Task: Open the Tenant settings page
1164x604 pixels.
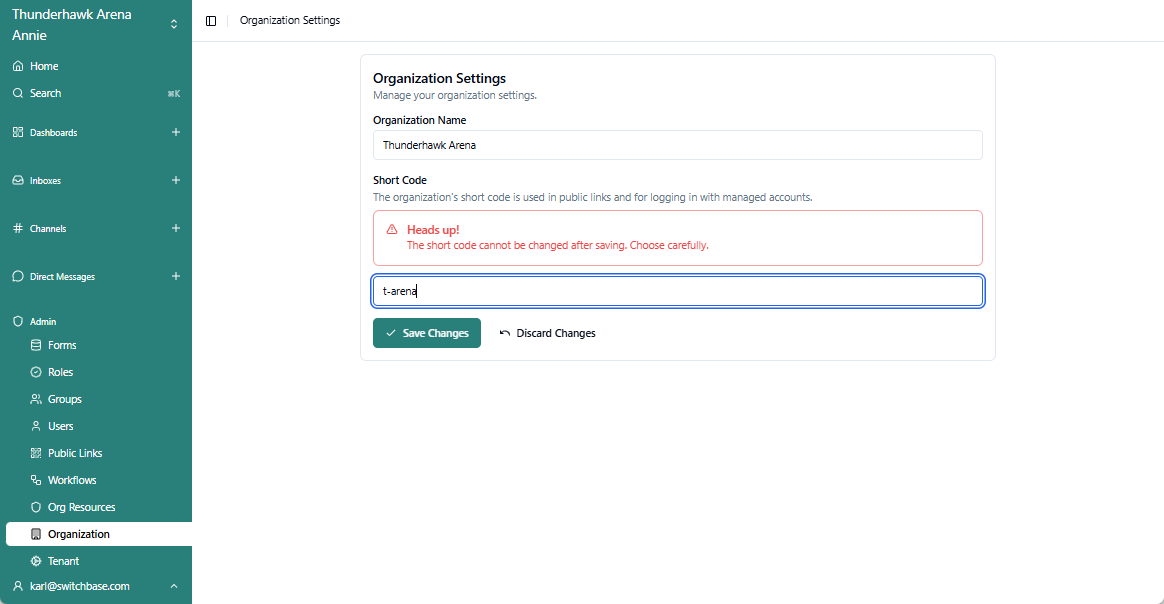Action: (63, 561)
